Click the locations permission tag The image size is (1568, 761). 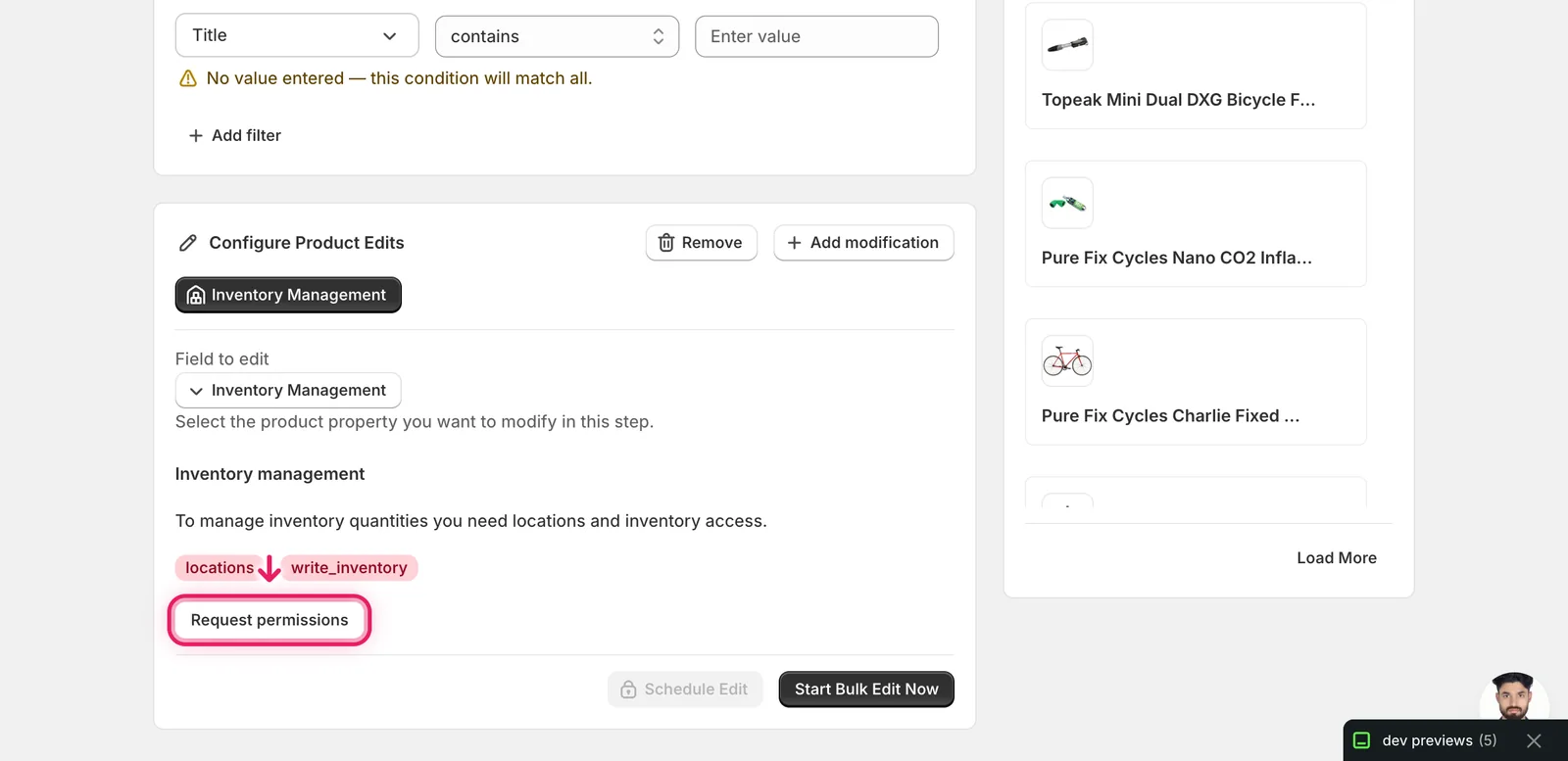(x=220, y=568)
